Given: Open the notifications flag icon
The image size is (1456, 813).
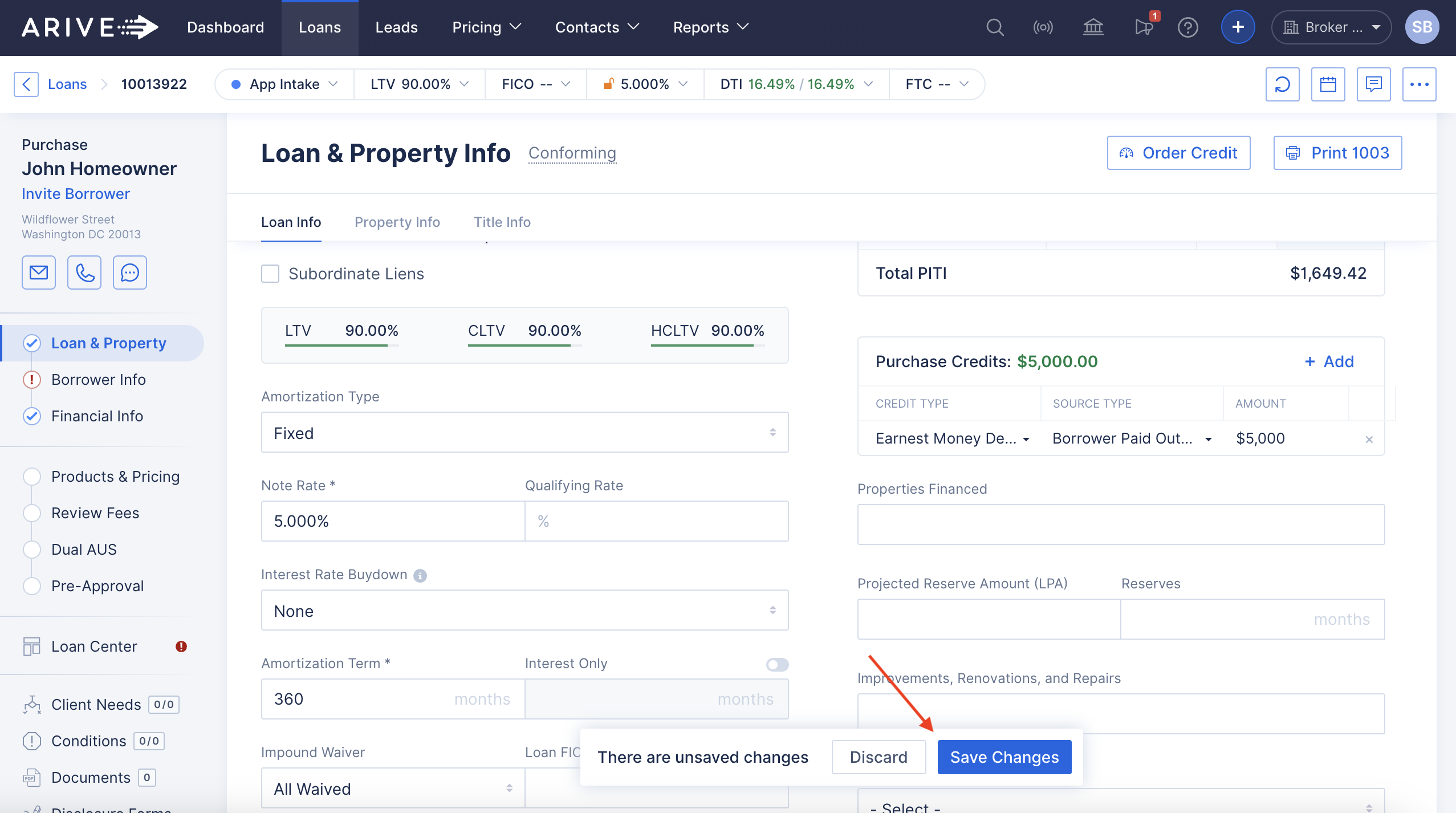Looking at the screenshot, I should [1144, 27].
